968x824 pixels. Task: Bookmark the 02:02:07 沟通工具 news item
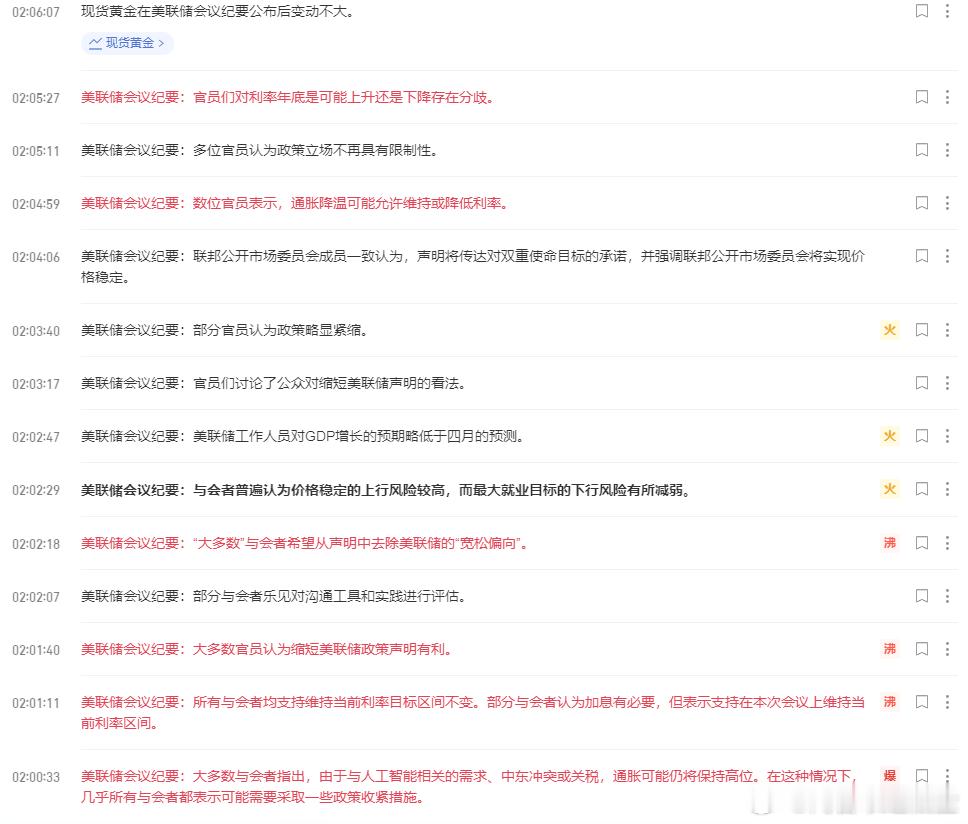tap(922, 596)
